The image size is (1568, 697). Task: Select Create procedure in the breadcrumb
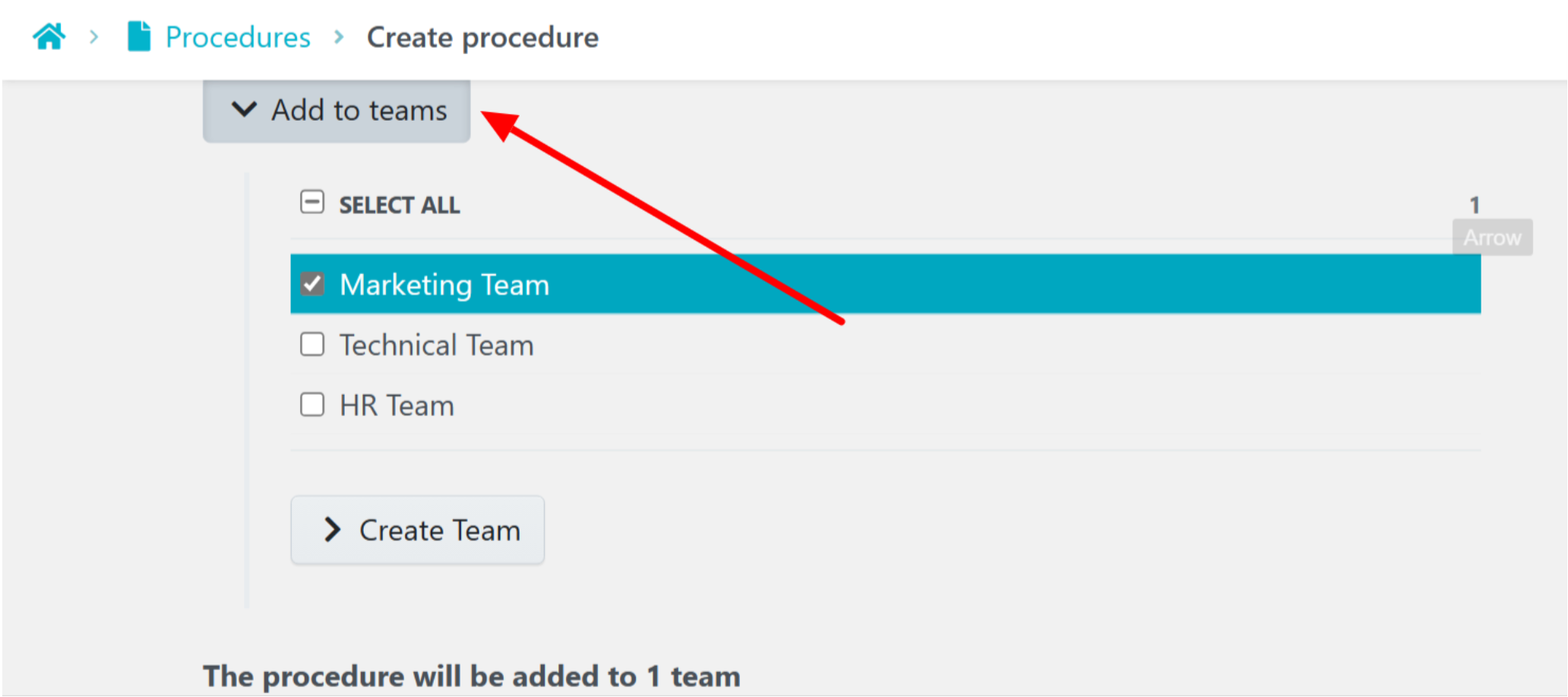click(482, 36)
